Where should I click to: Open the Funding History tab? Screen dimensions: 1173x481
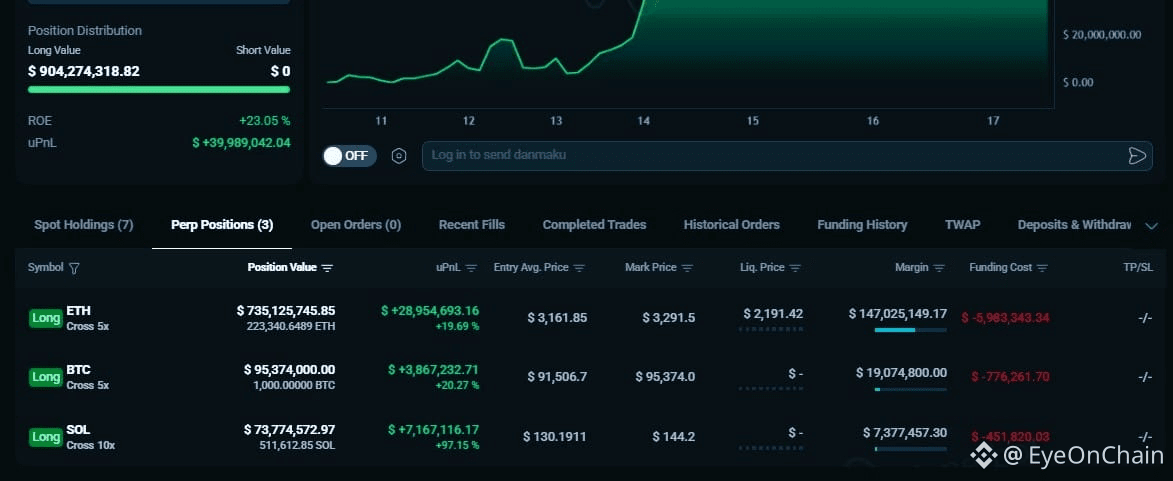point(862,225)
